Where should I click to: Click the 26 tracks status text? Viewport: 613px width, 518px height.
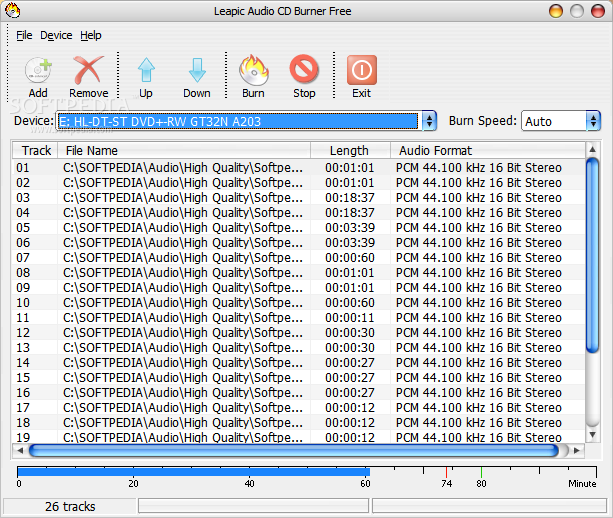click(x=70, y=507)
